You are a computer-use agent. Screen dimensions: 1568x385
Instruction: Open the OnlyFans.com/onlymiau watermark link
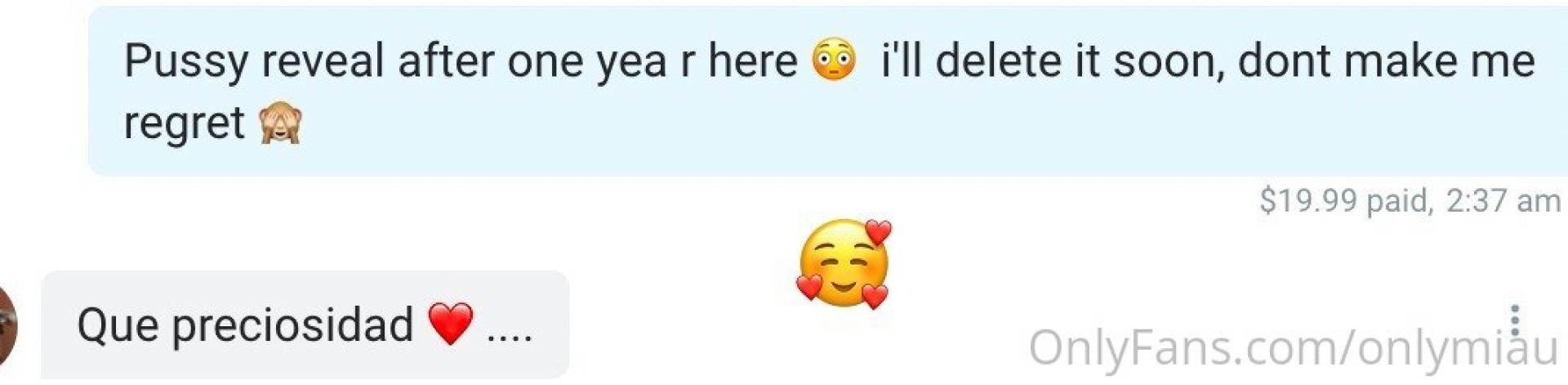point(1293,348)
